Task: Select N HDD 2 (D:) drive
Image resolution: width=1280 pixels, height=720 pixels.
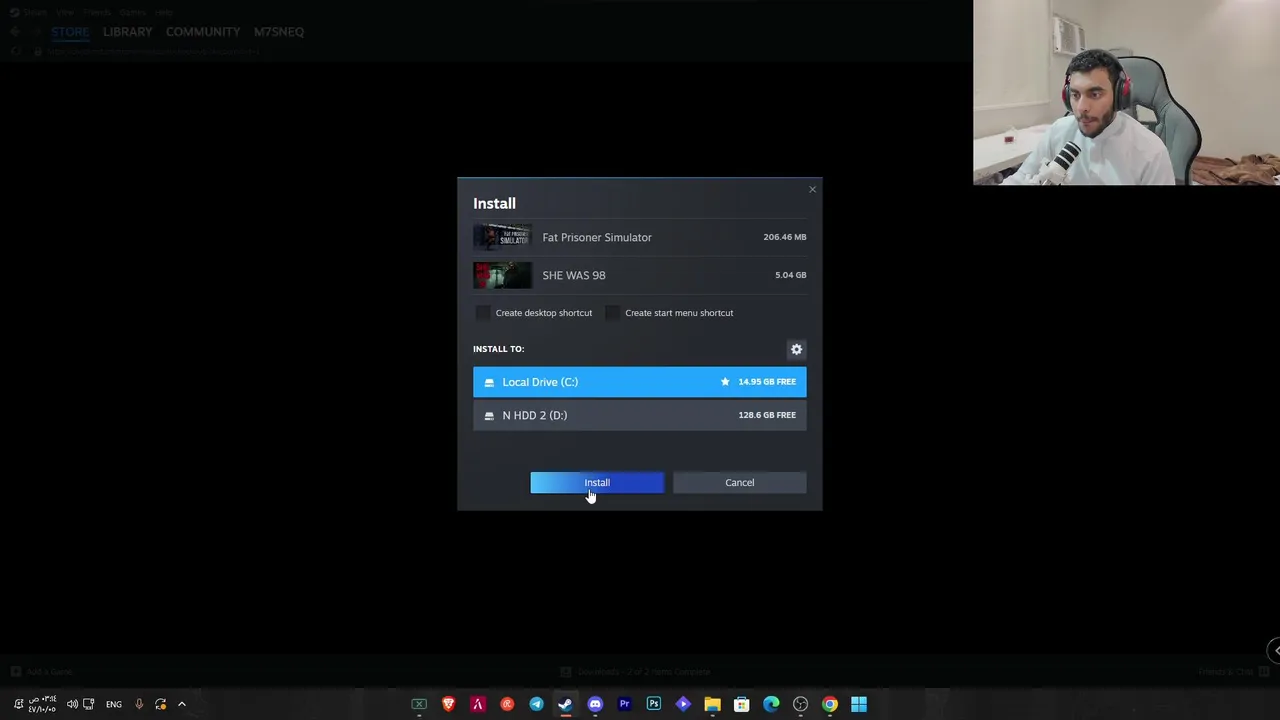Action: (x=640, y=415)
